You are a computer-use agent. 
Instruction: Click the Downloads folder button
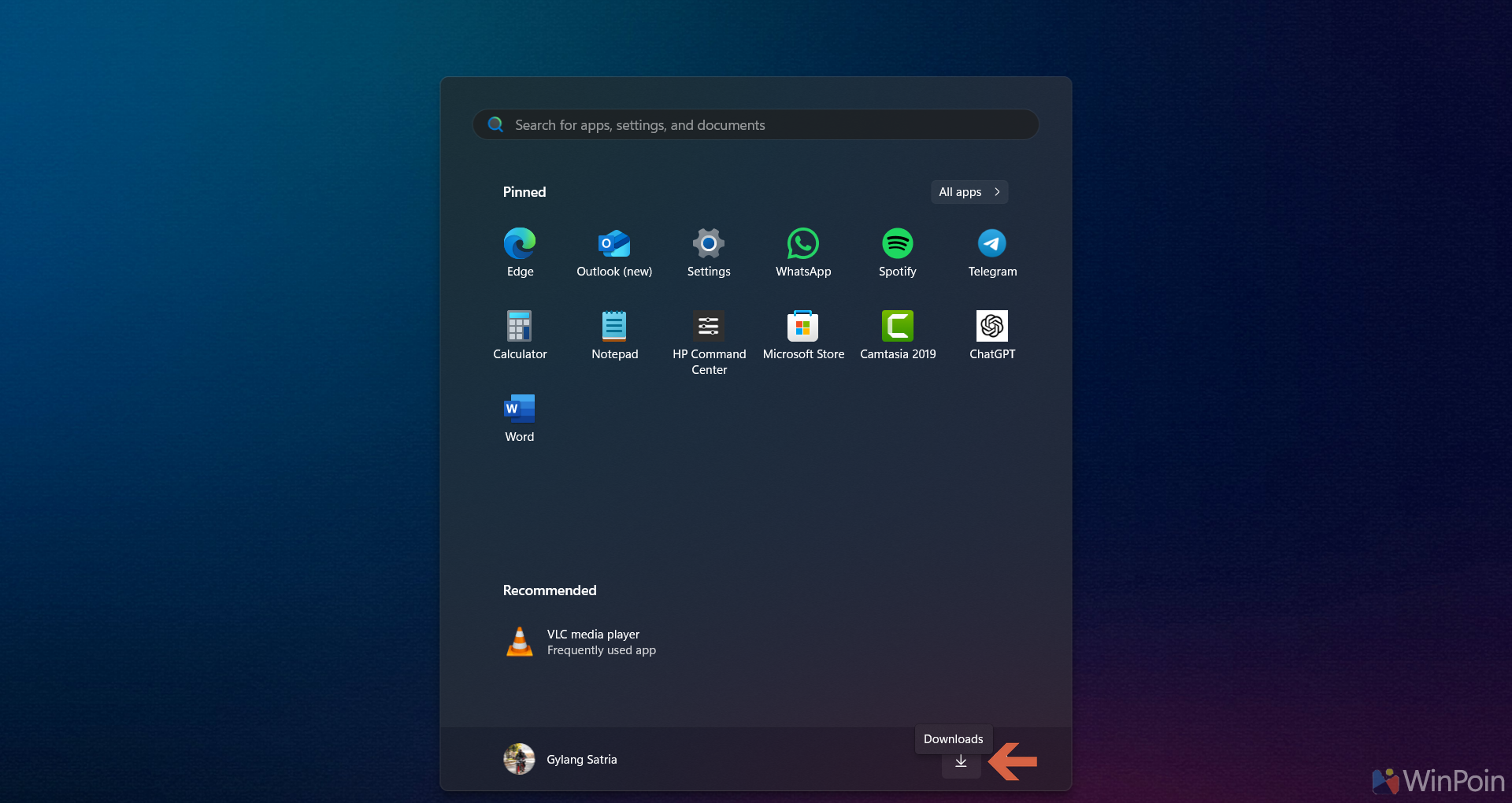coord(961,761)
